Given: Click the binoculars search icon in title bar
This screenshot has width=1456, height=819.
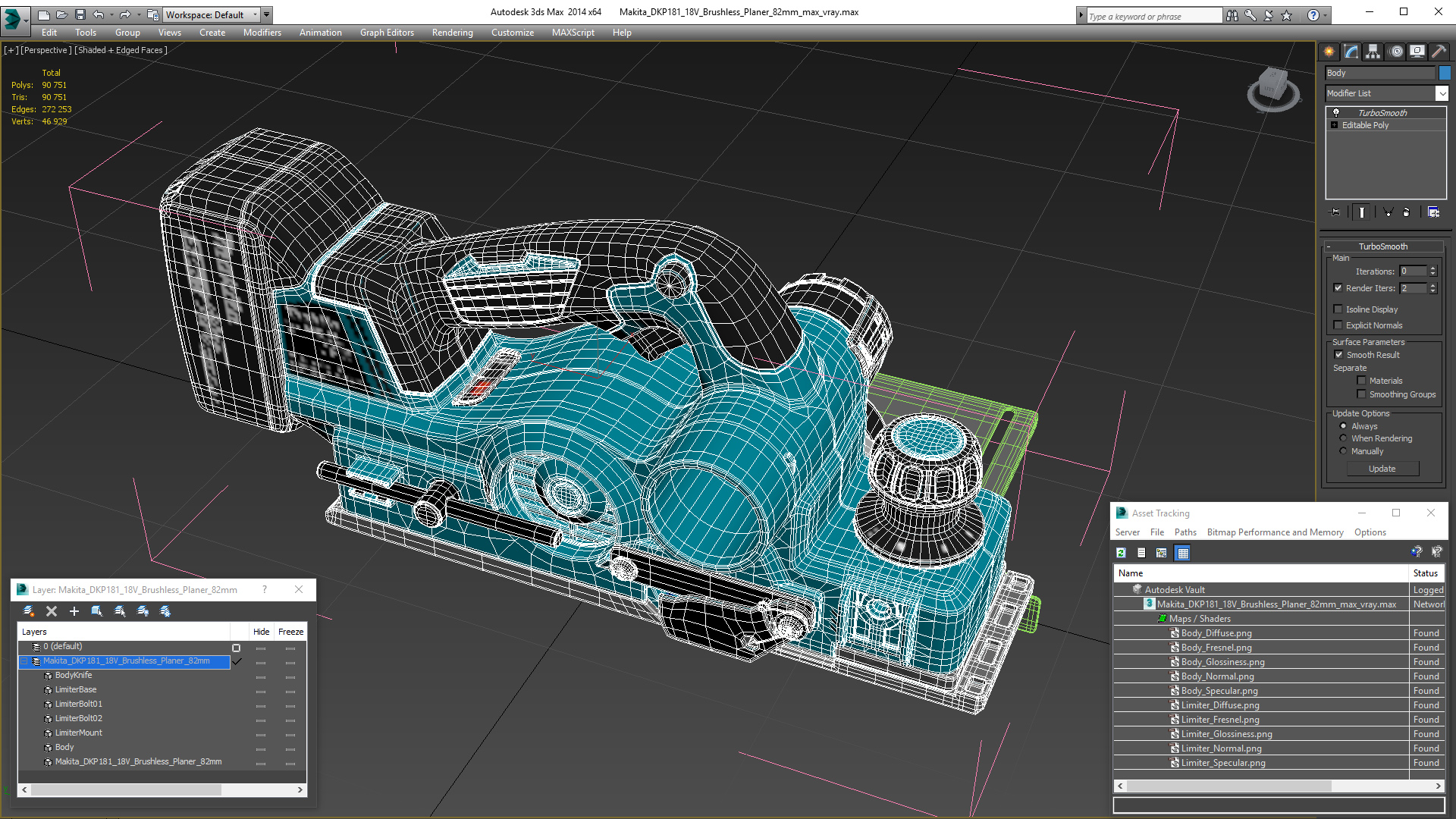Looking at the screenshot, I should (1232, 15).
